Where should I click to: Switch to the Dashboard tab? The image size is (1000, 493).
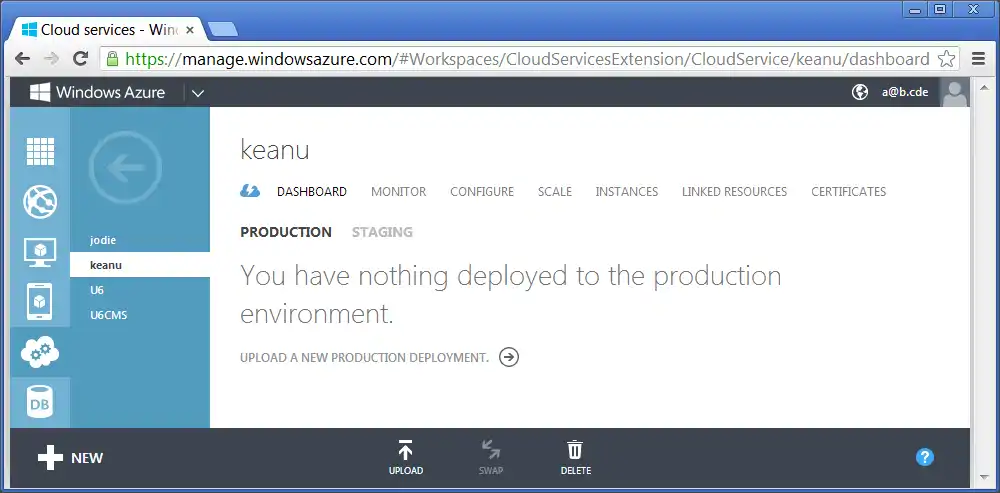pyautogui.click(x=312, y=191)
